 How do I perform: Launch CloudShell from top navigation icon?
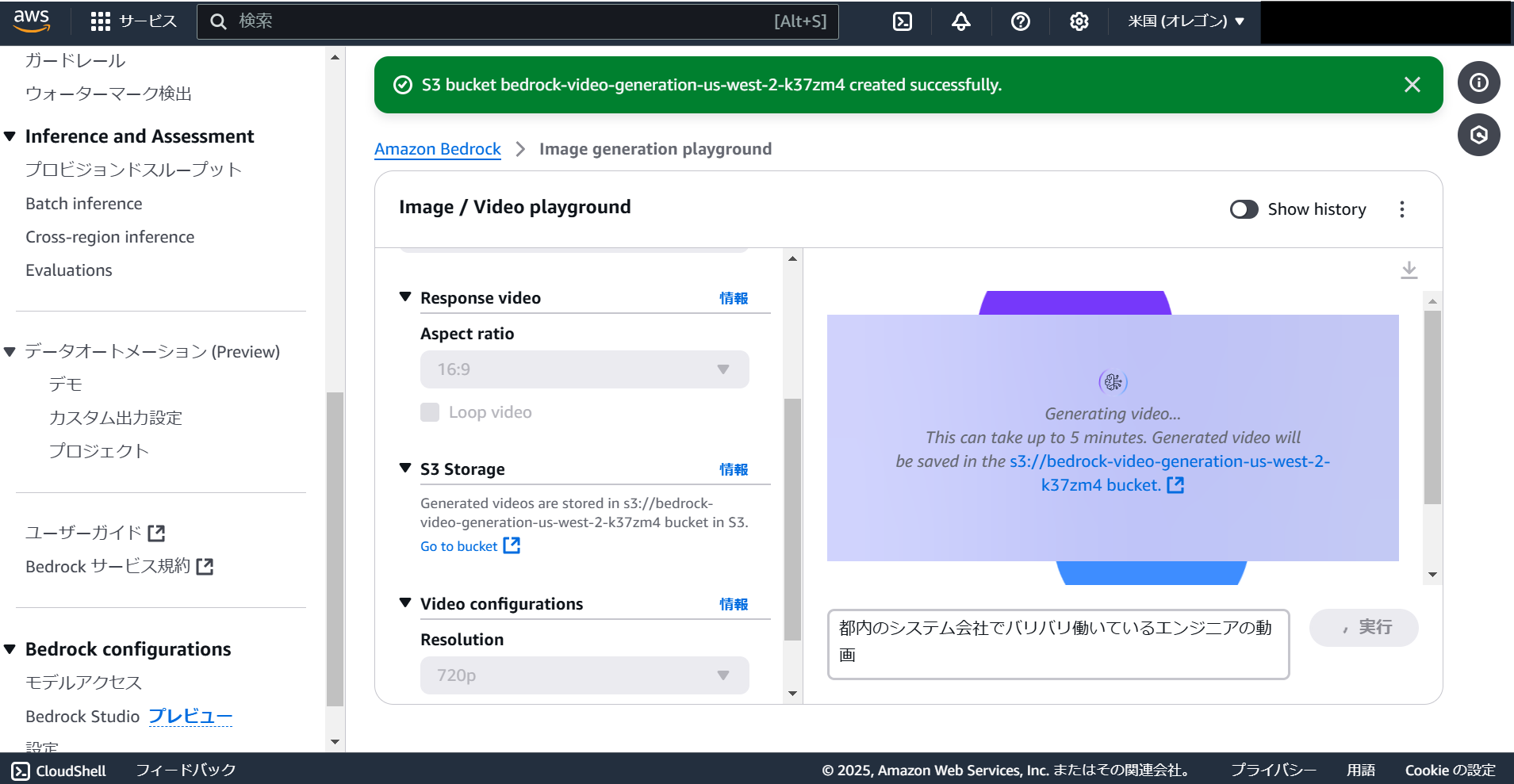(x=903, y=21)
